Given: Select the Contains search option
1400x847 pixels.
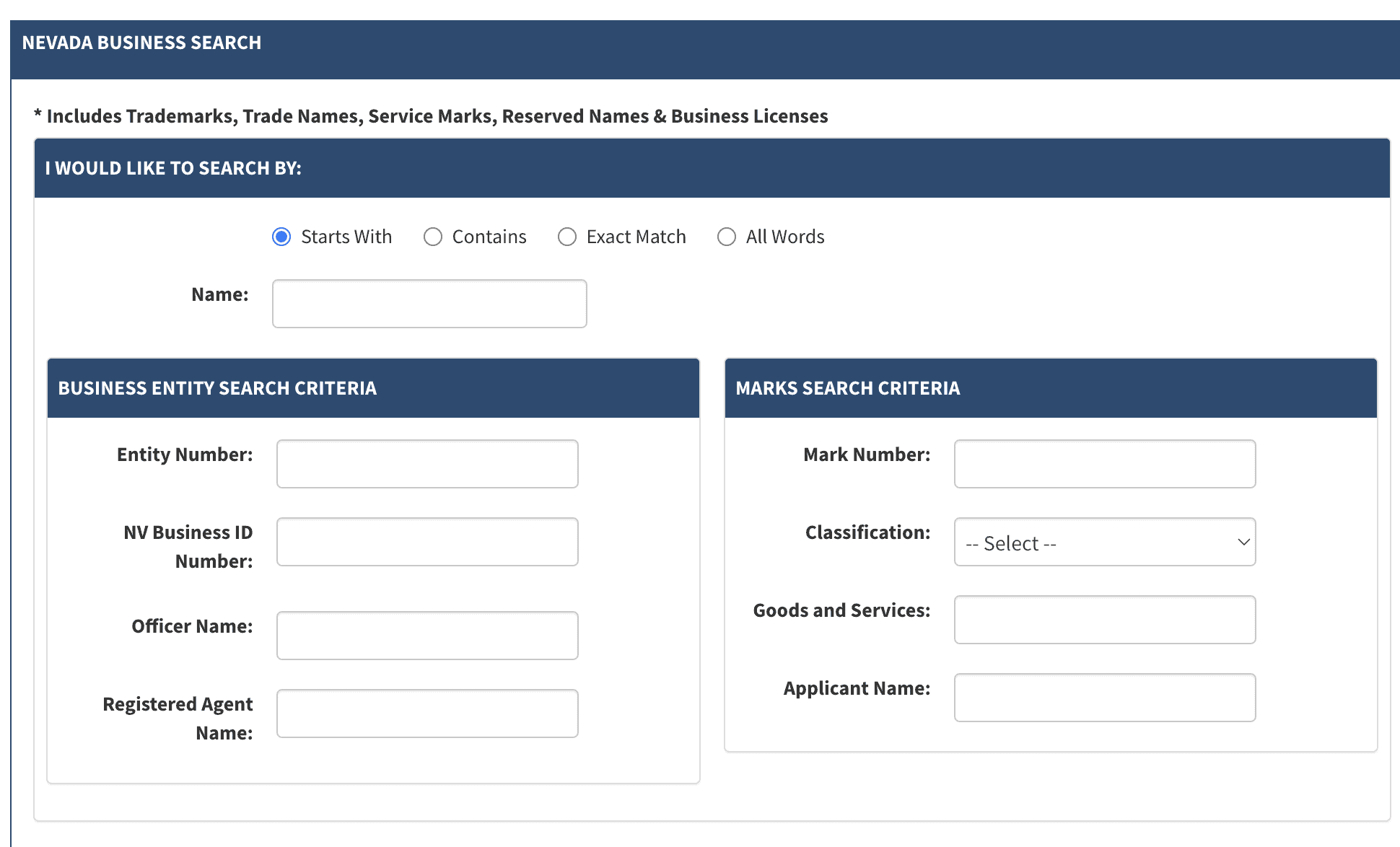Looking at the screenshot, I should (x=433, y=237).
